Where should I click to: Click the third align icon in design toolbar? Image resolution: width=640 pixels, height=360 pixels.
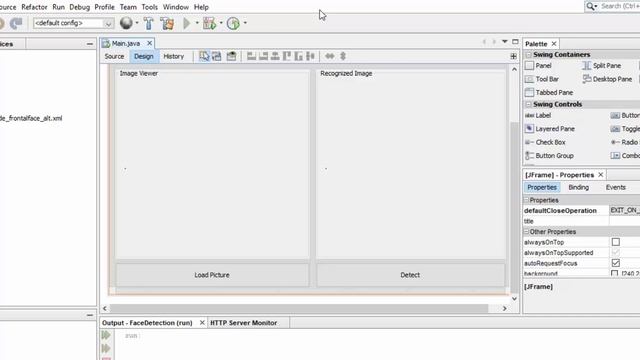tap(275, 56)
